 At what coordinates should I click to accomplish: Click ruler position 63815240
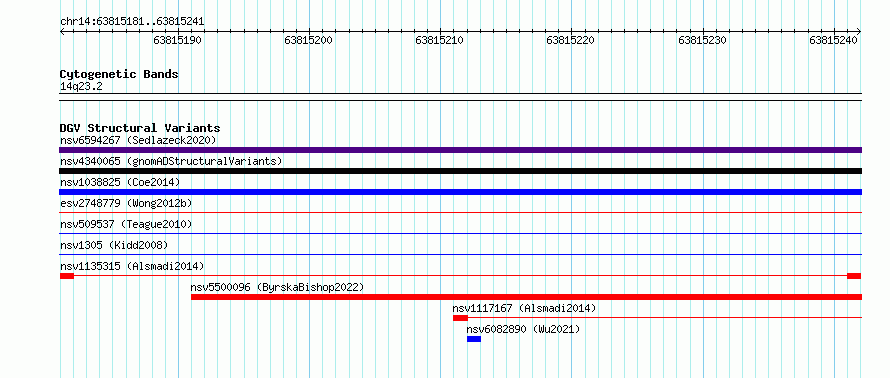pyautogui.click(x=834, y=40)
